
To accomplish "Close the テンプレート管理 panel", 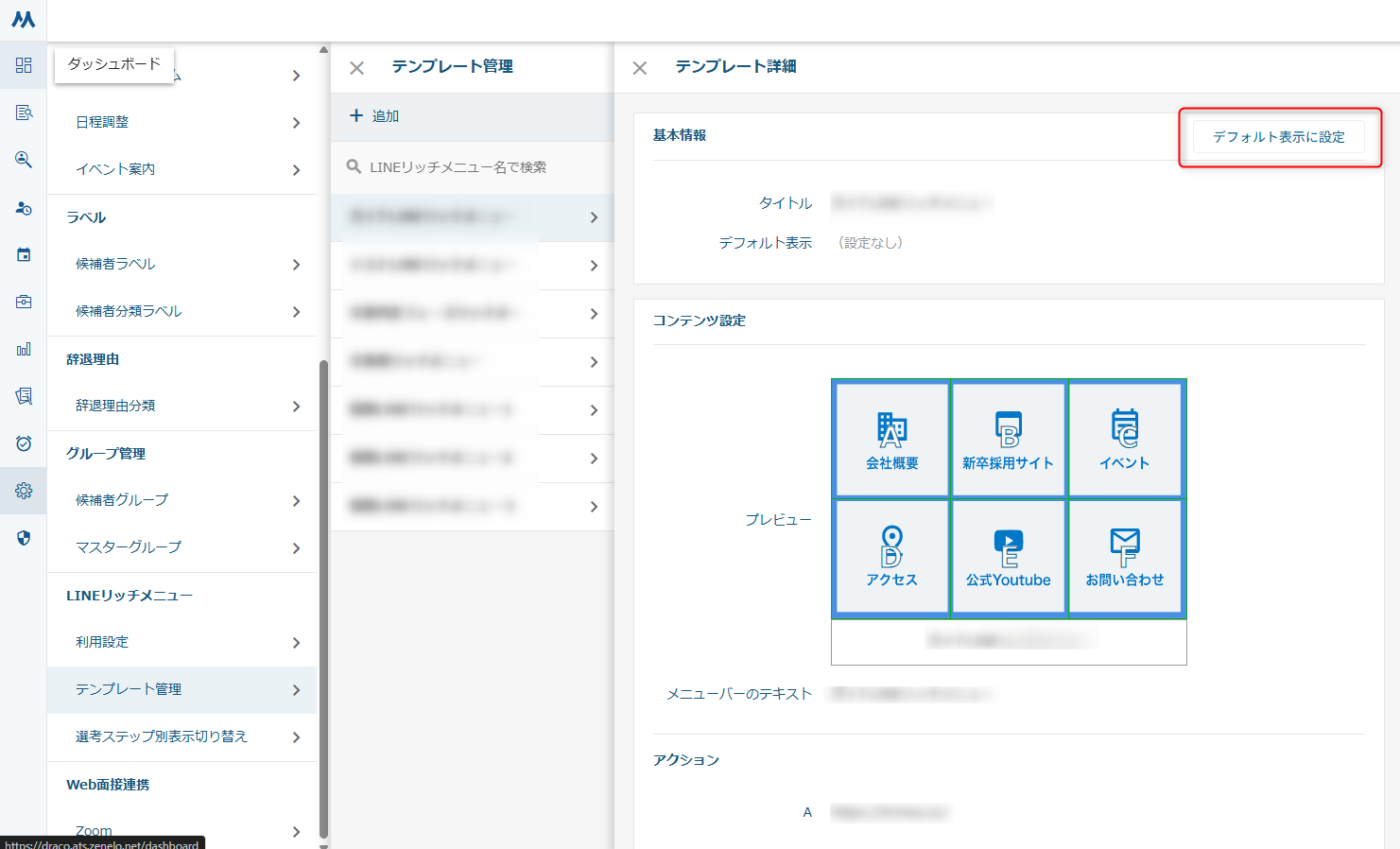I will (356, 68).
